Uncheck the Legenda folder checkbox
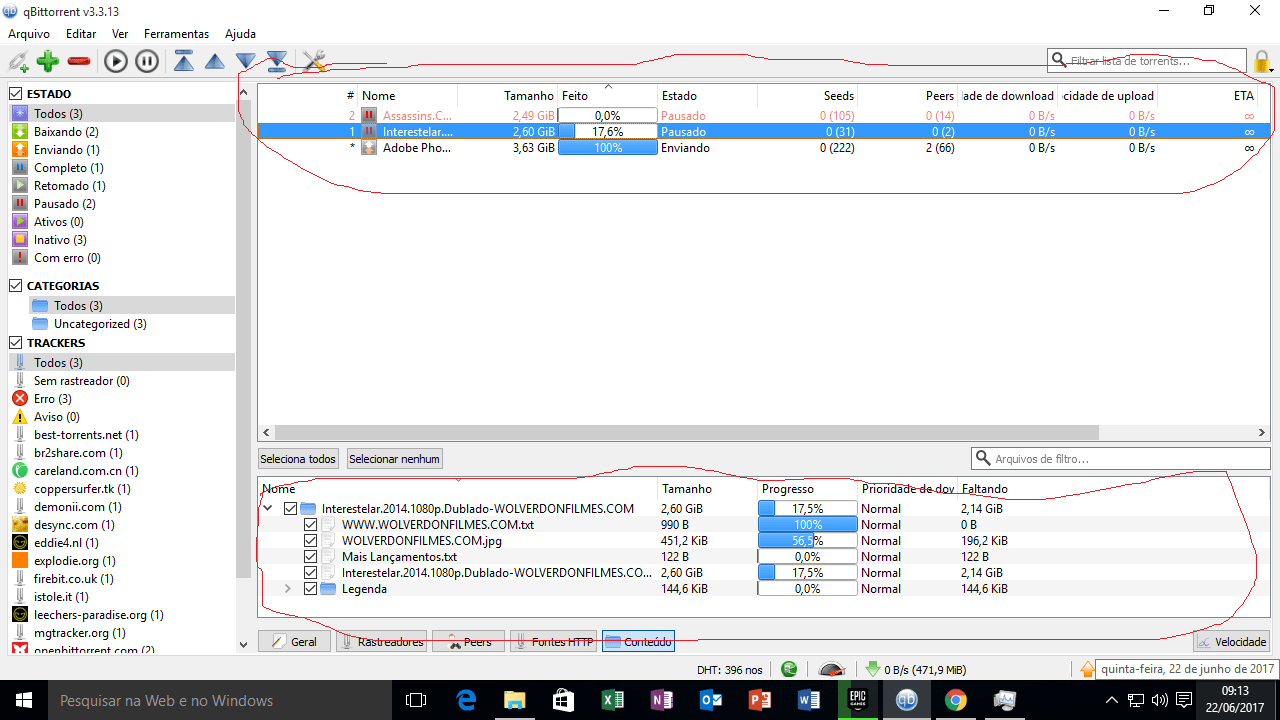1280x720 pixels. [310, 589]
